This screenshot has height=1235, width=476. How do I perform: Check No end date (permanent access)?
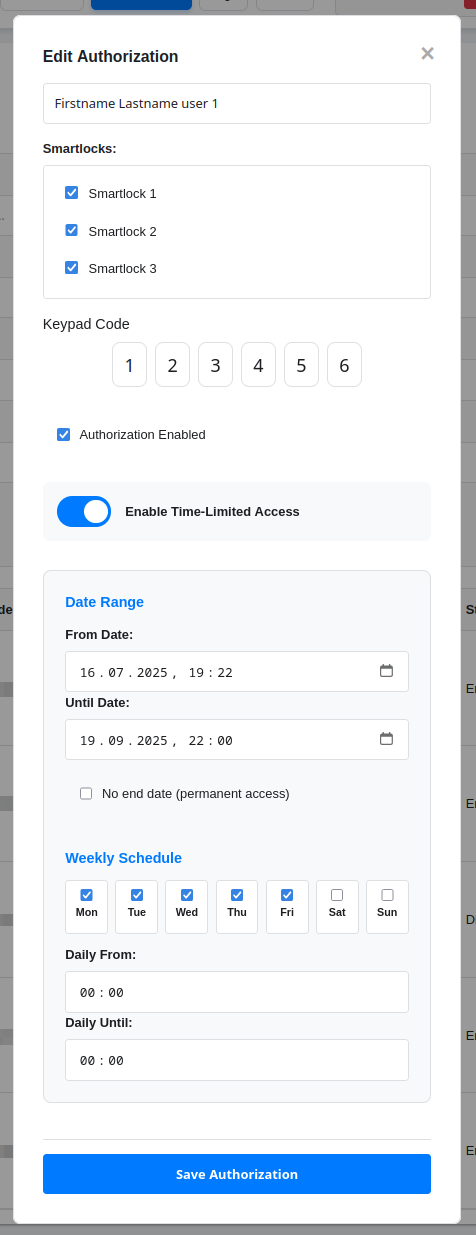[x=86, y=793]
